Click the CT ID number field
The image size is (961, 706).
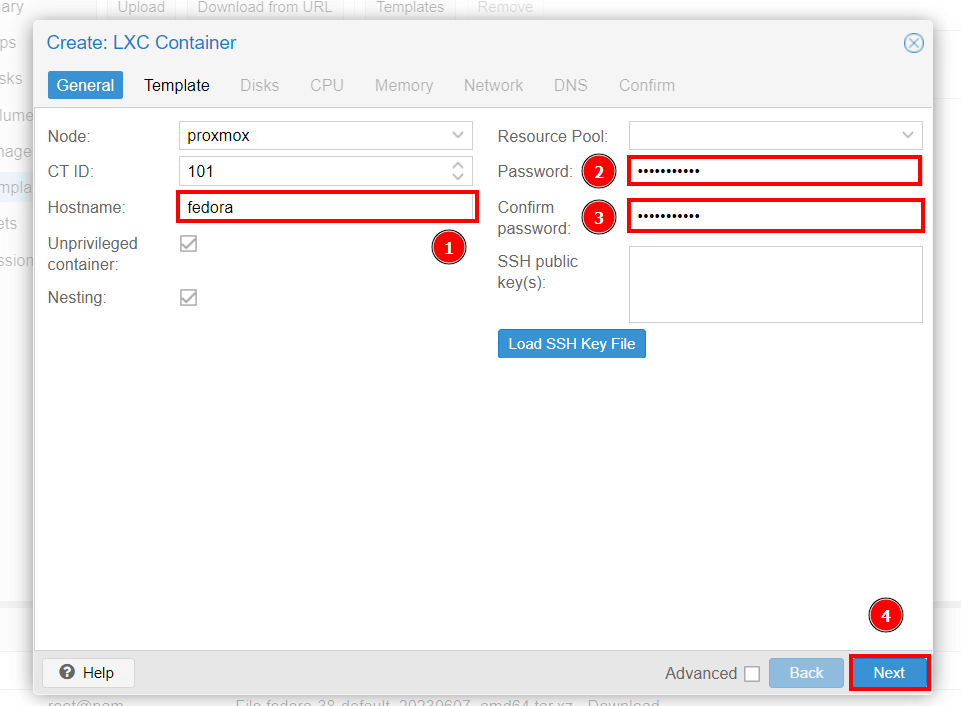[312, 171]
